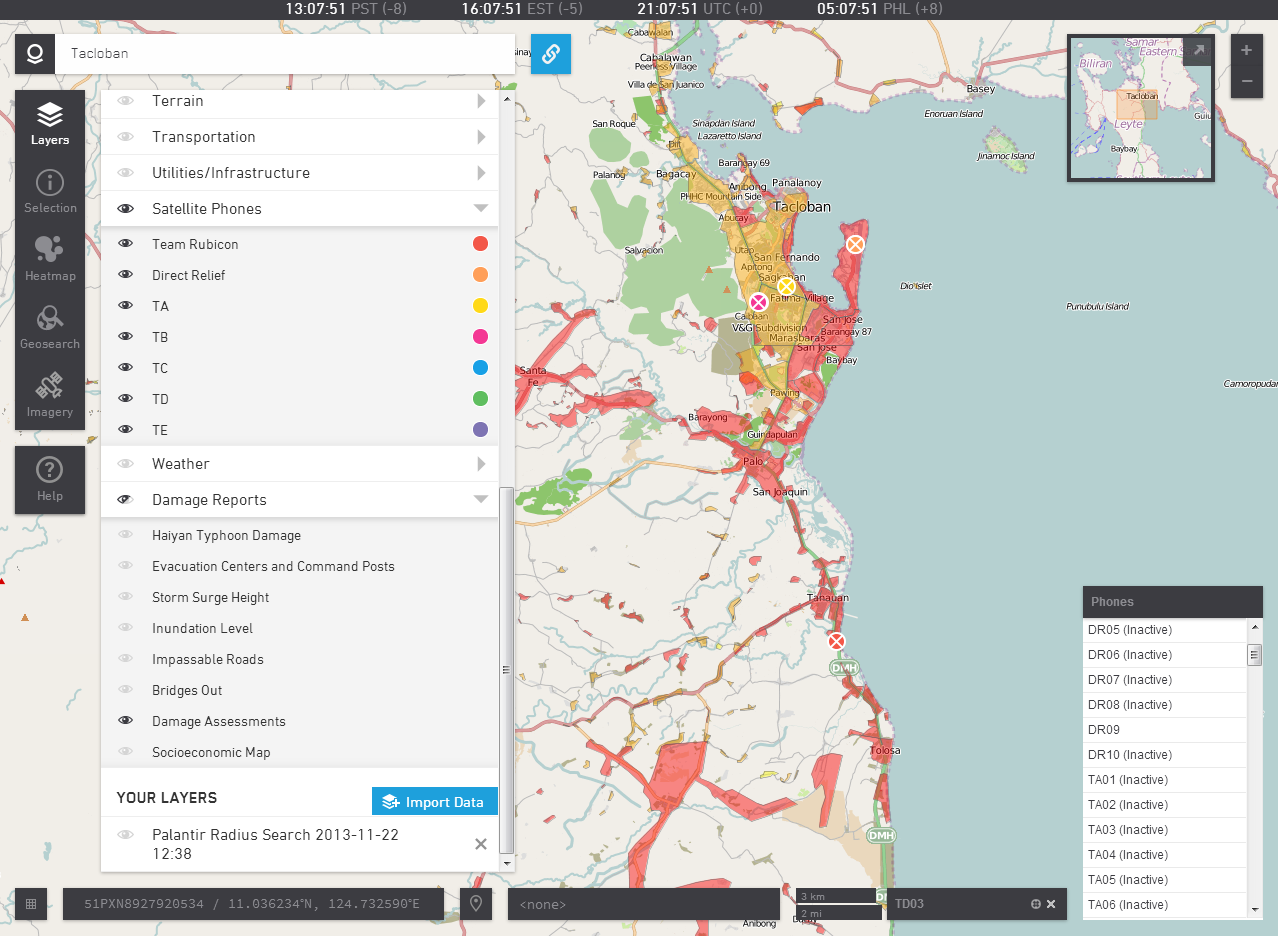Click the Phones list scrollbar thumb

(x=1254, y=655)
